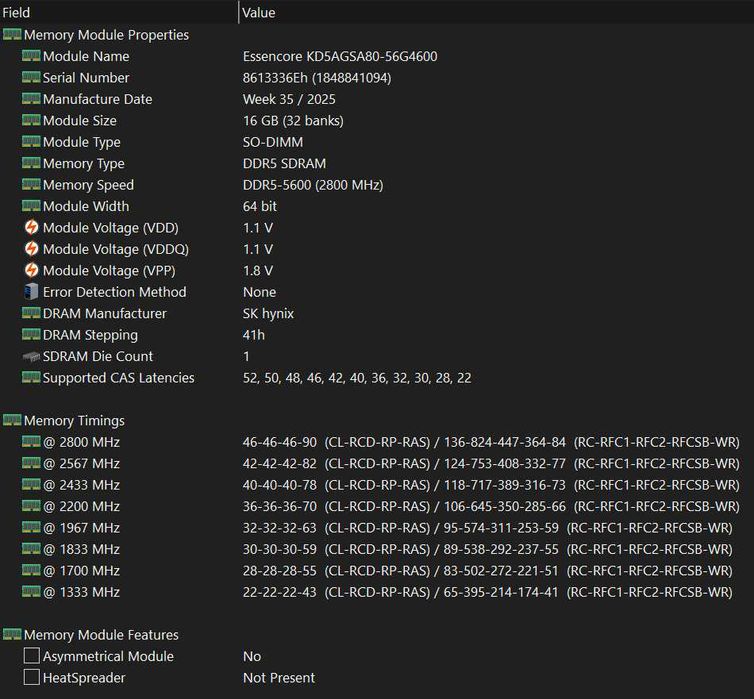Click the memory icon beside Module Name

pyautogui.click(x=31, y=56)
